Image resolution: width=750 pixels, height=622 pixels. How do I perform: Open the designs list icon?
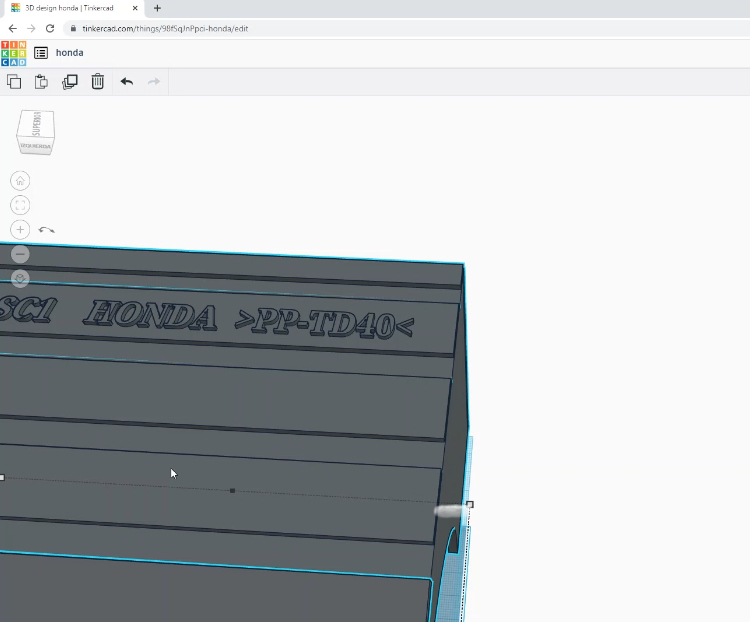click(41, 53)
